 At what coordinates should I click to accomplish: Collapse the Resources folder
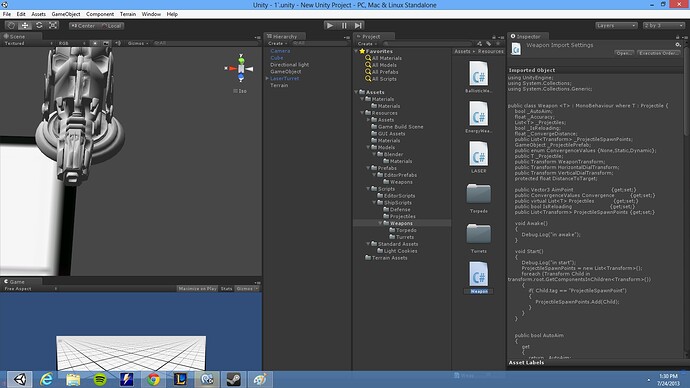[x=362, y=113]
